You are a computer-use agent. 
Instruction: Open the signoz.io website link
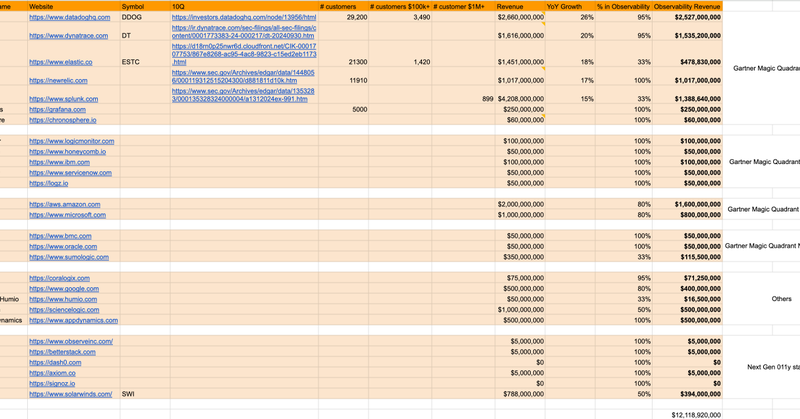point(52,384)
